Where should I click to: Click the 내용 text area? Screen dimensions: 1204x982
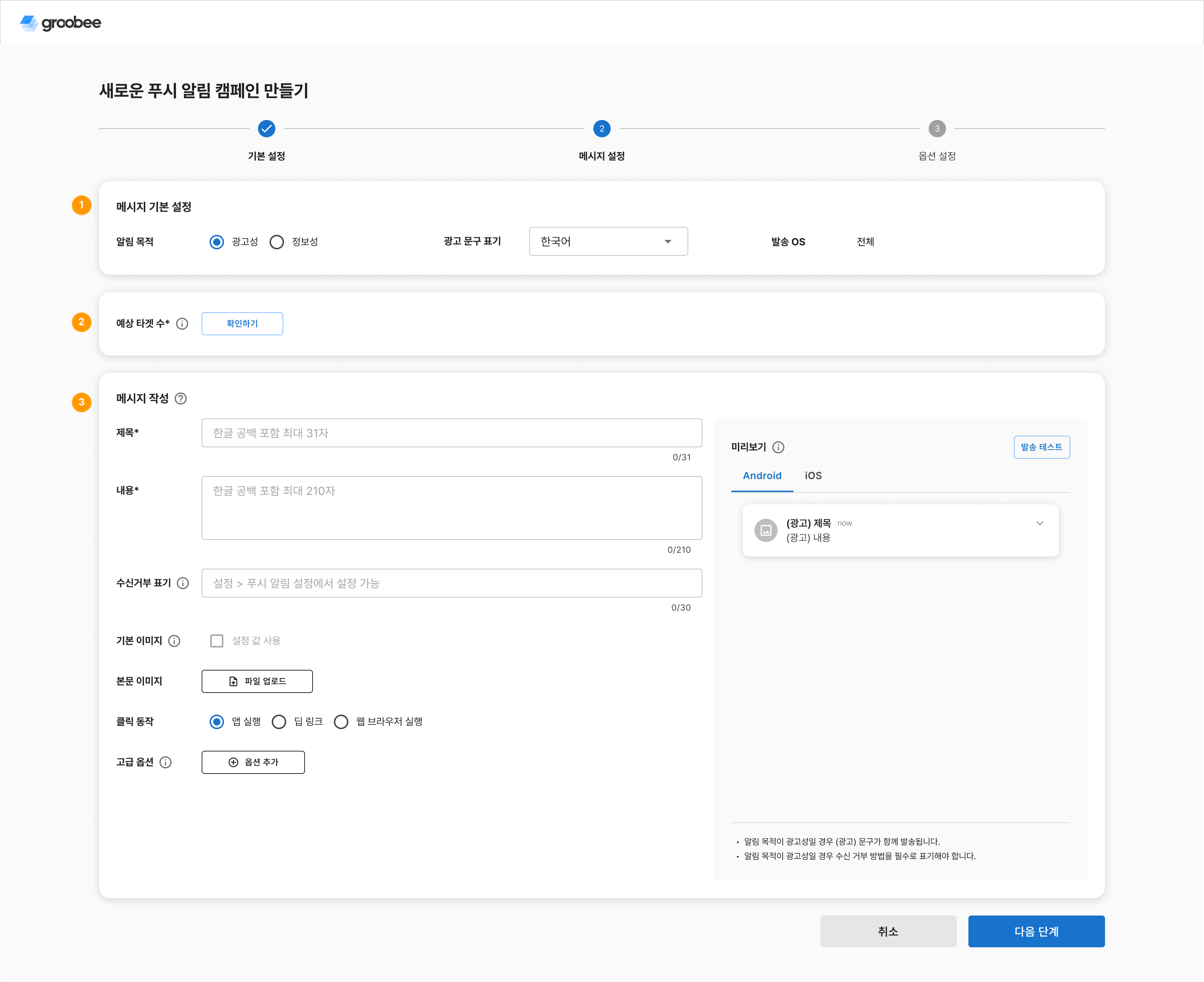pos(452,508)
